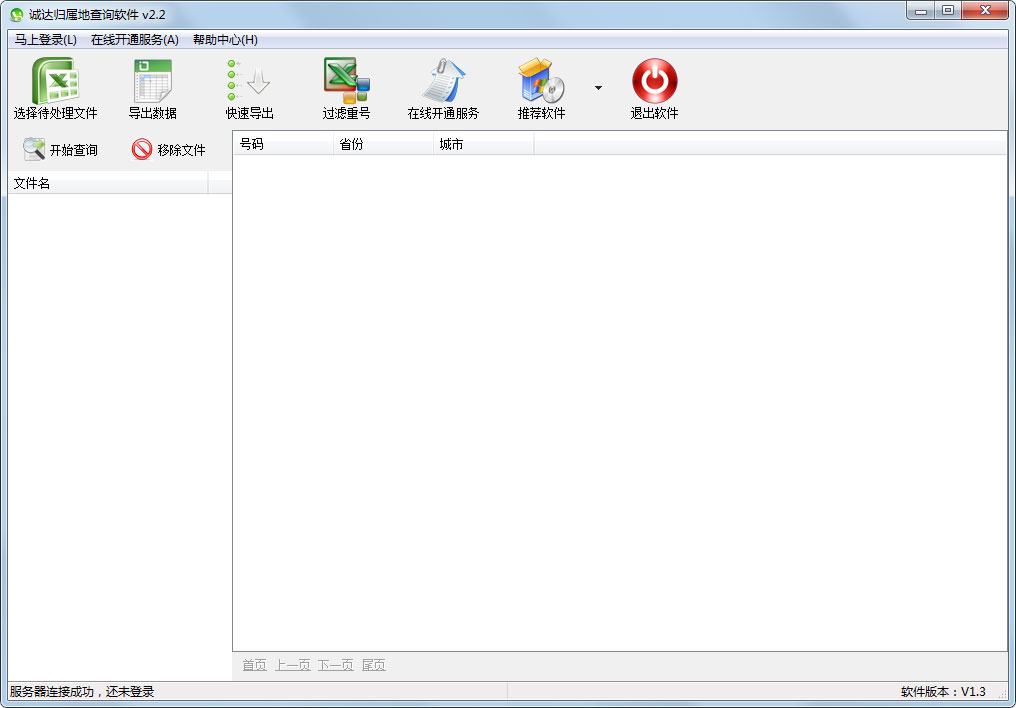This screenshot has width=1016, height=708.
Task: Go to first page via 首页
Action: coord(254,665)
